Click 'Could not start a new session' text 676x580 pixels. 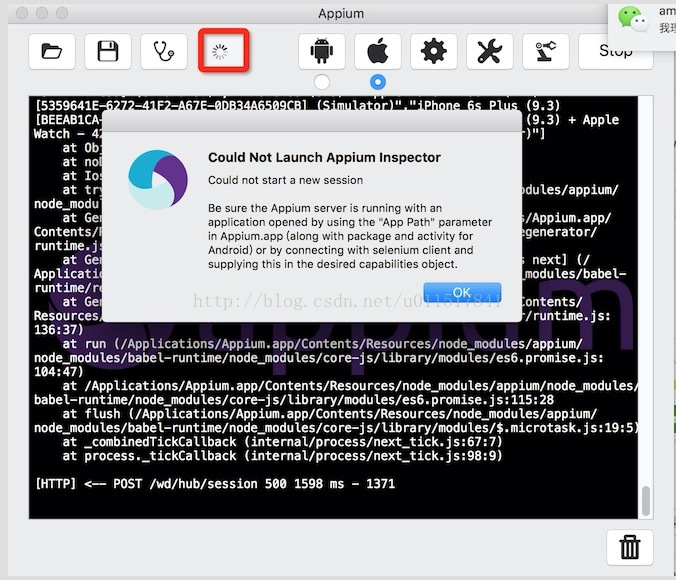click(285, 180)
